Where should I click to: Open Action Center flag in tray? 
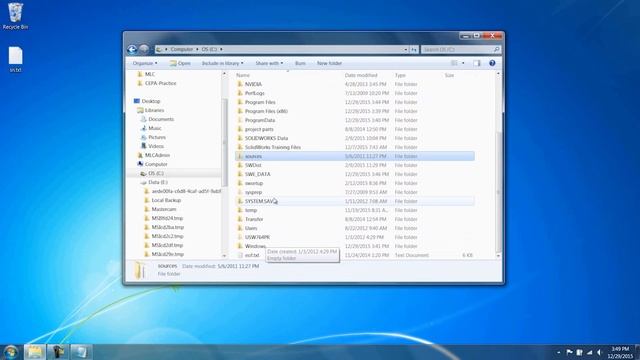click(x=569, y=352)
